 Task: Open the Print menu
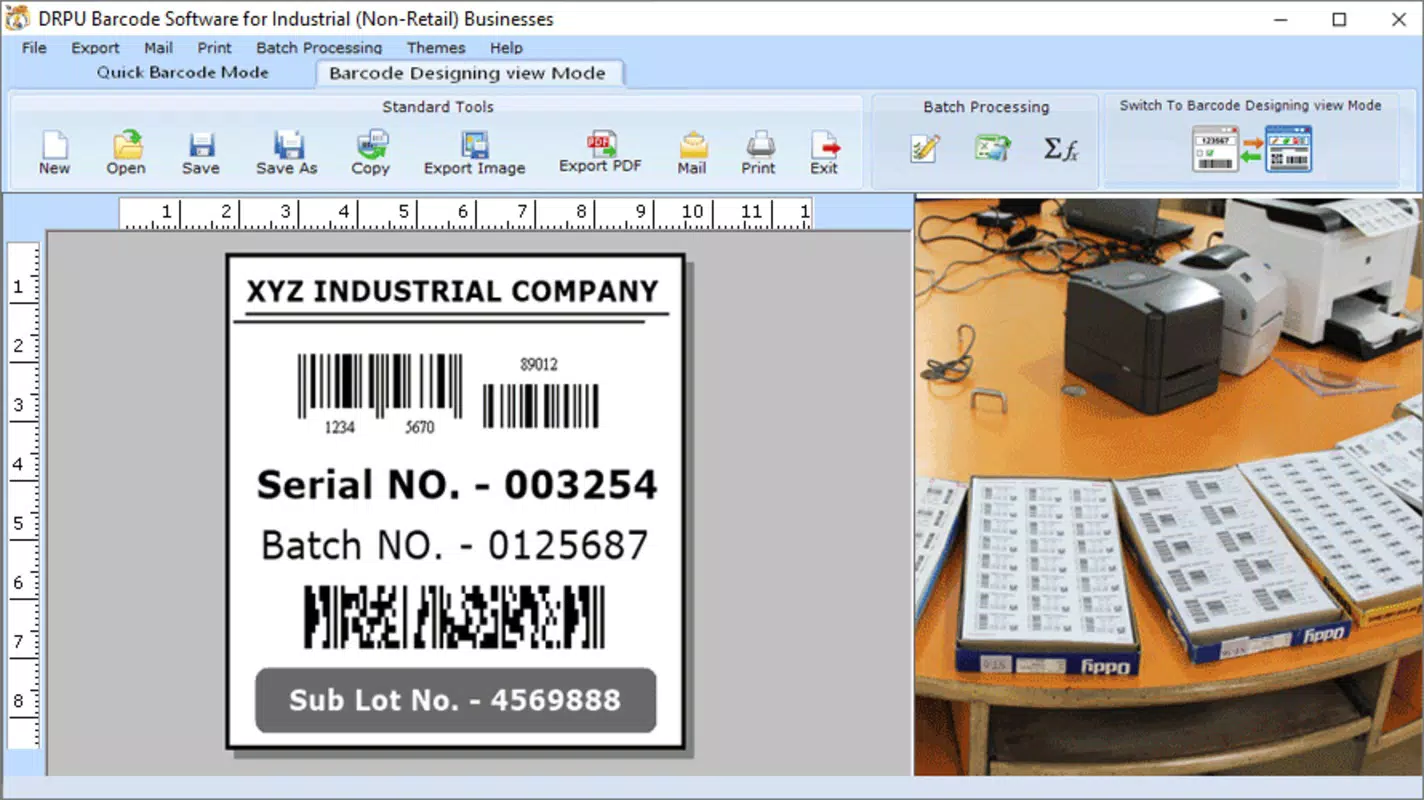214,48
